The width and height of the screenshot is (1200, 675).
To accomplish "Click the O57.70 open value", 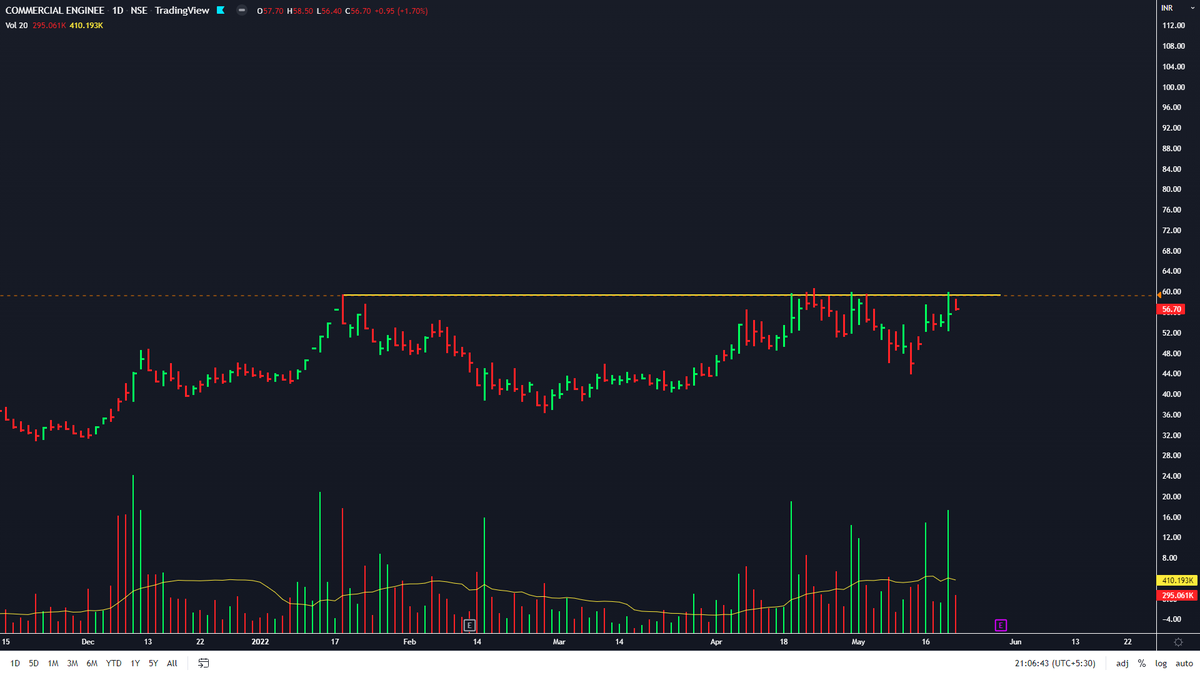I will tap(270, 10).
